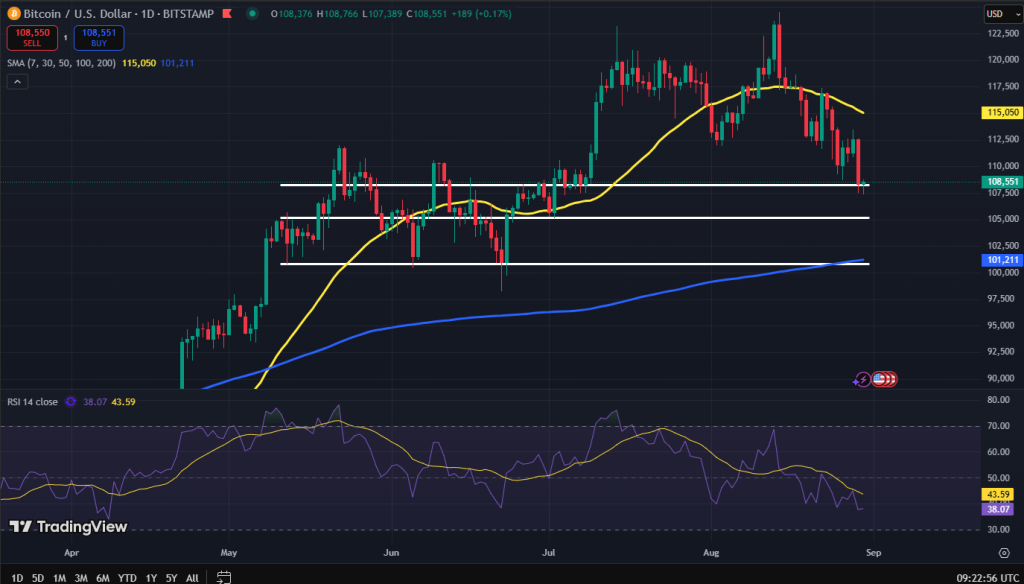This screenshot has height=584, width=1024.
Task: Select the YTD time range
Action: (127, 577)
